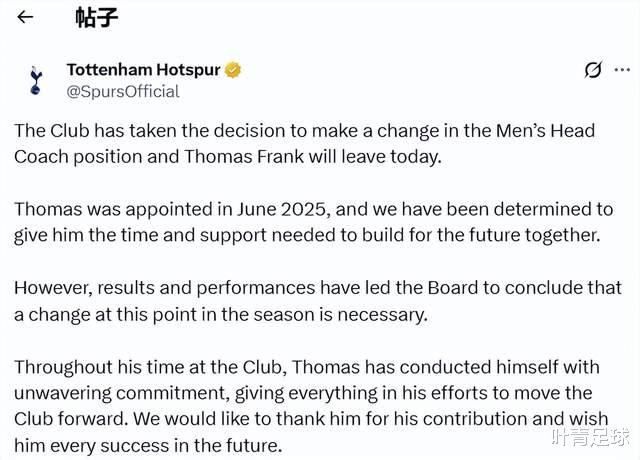Open the Tottenham Hotspur display name link
This screenshot has width=640, height=460.
142,70
